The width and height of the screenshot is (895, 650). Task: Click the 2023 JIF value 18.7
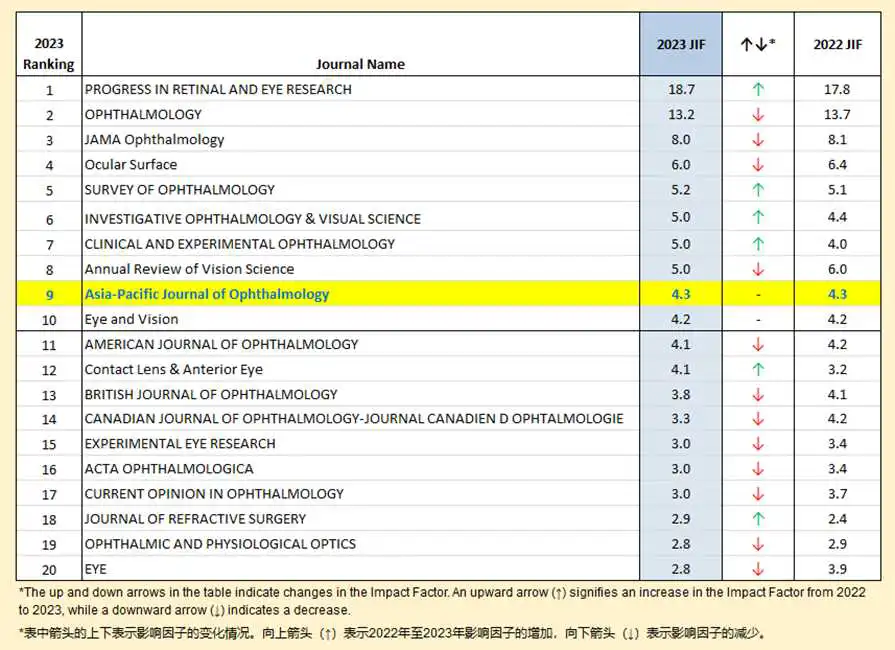click(x=682, y=90)
